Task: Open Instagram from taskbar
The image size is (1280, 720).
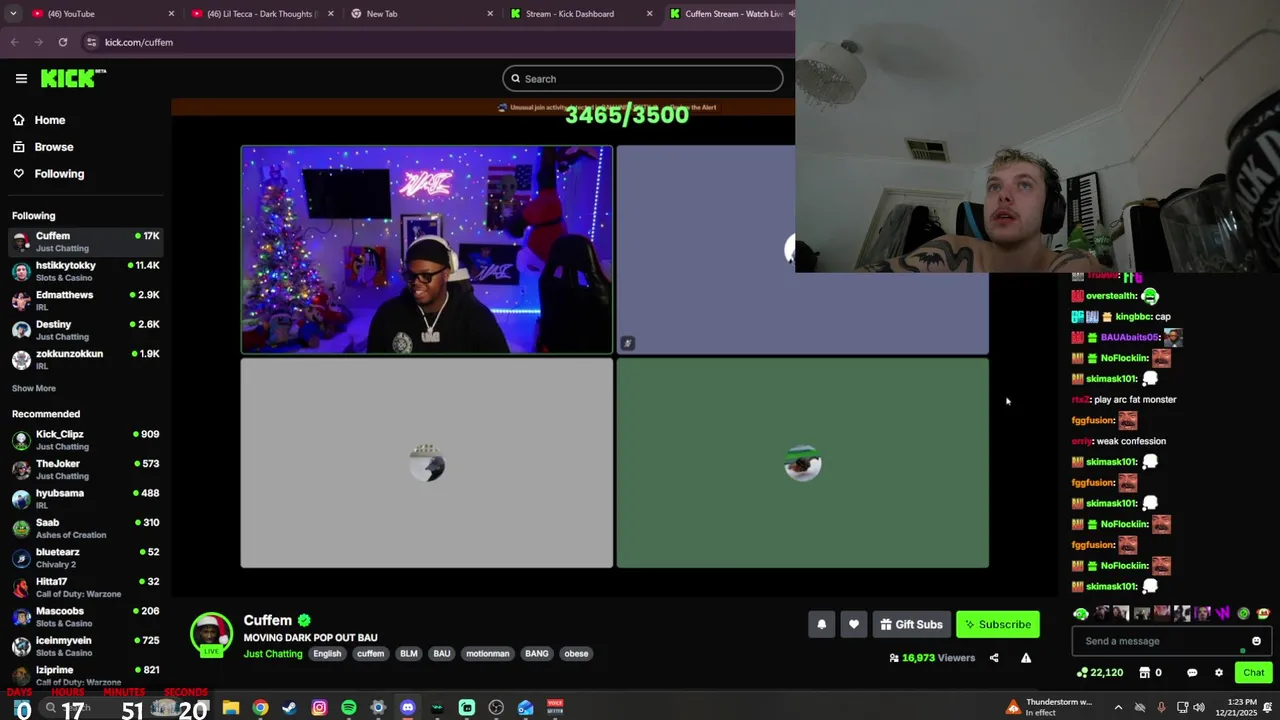Action: tap(319, 708)
